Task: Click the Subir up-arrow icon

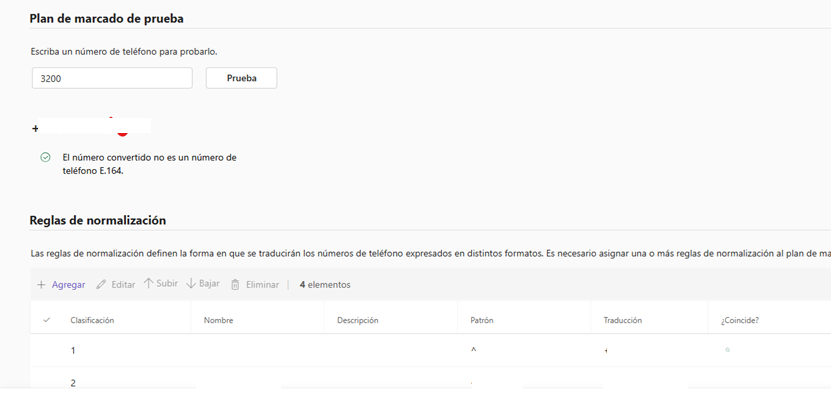Action: point(149,283)
